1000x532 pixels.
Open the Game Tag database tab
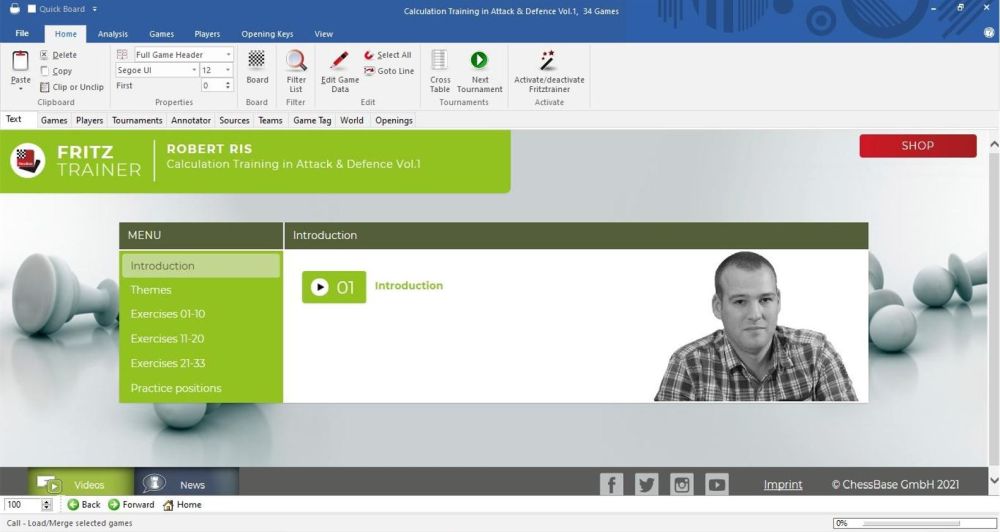312,120
